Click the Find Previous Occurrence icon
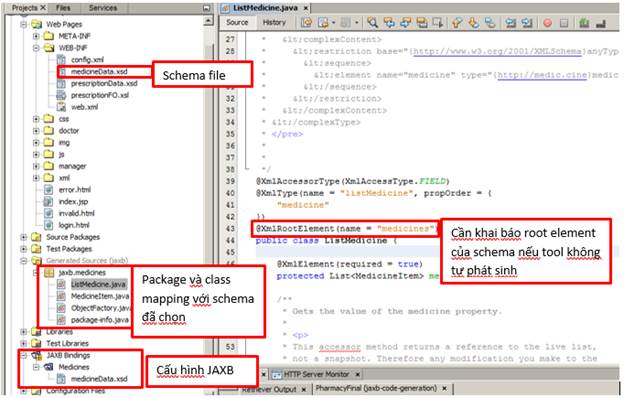This screenshot has height=398, width=624. [389, 23]
